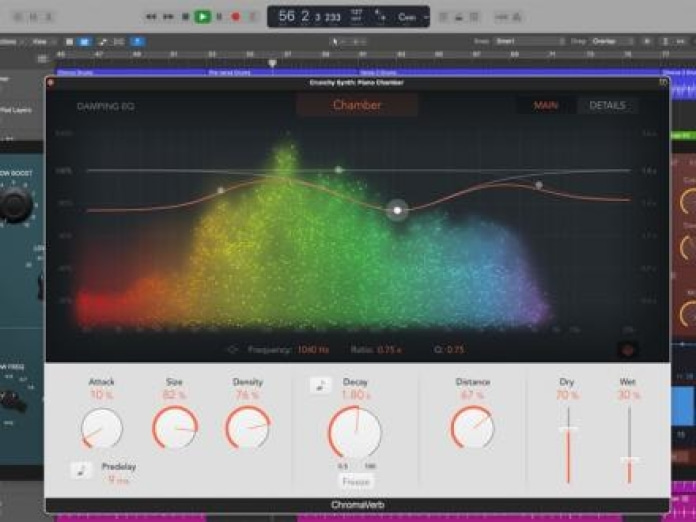Open the Drag Overlap dropdown

(x=613, y=41)
